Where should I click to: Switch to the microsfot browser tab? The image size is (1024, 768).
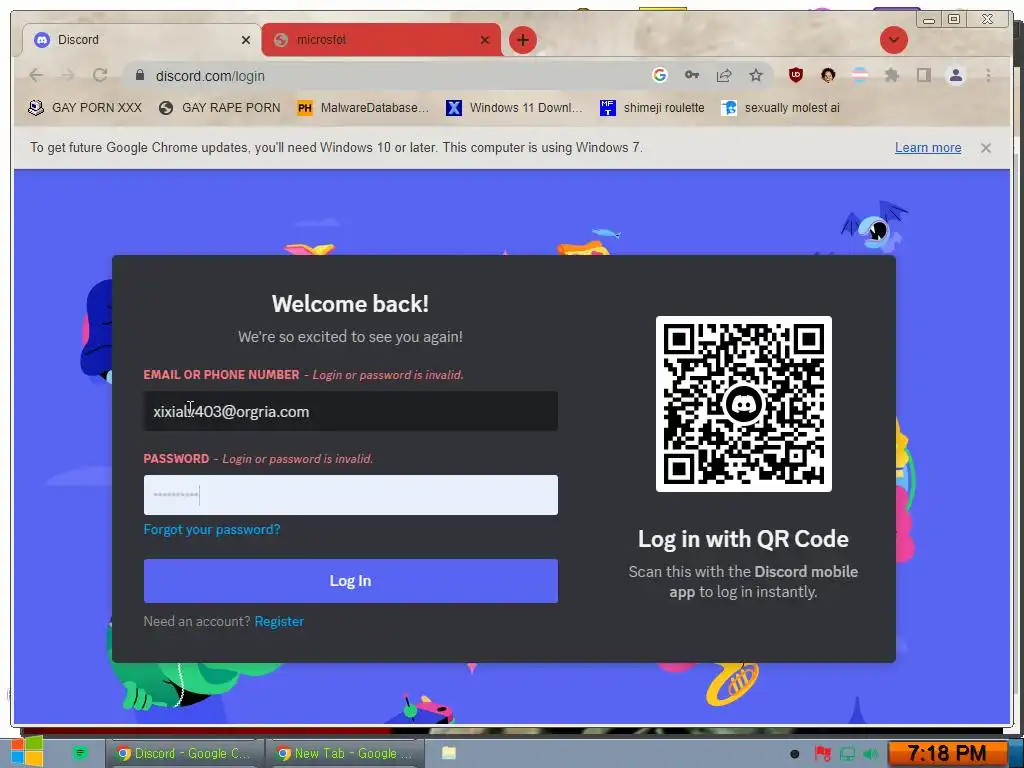(x=382, y=40)
